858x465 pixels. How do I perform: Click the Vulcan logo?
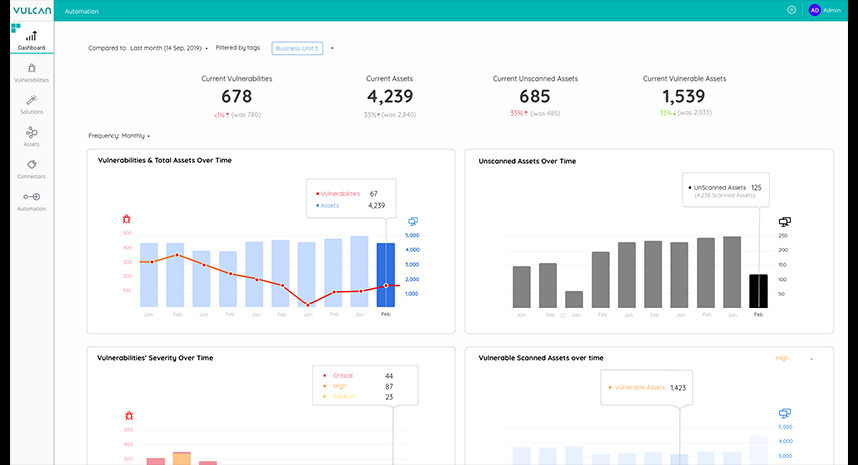tap(25, 10)
